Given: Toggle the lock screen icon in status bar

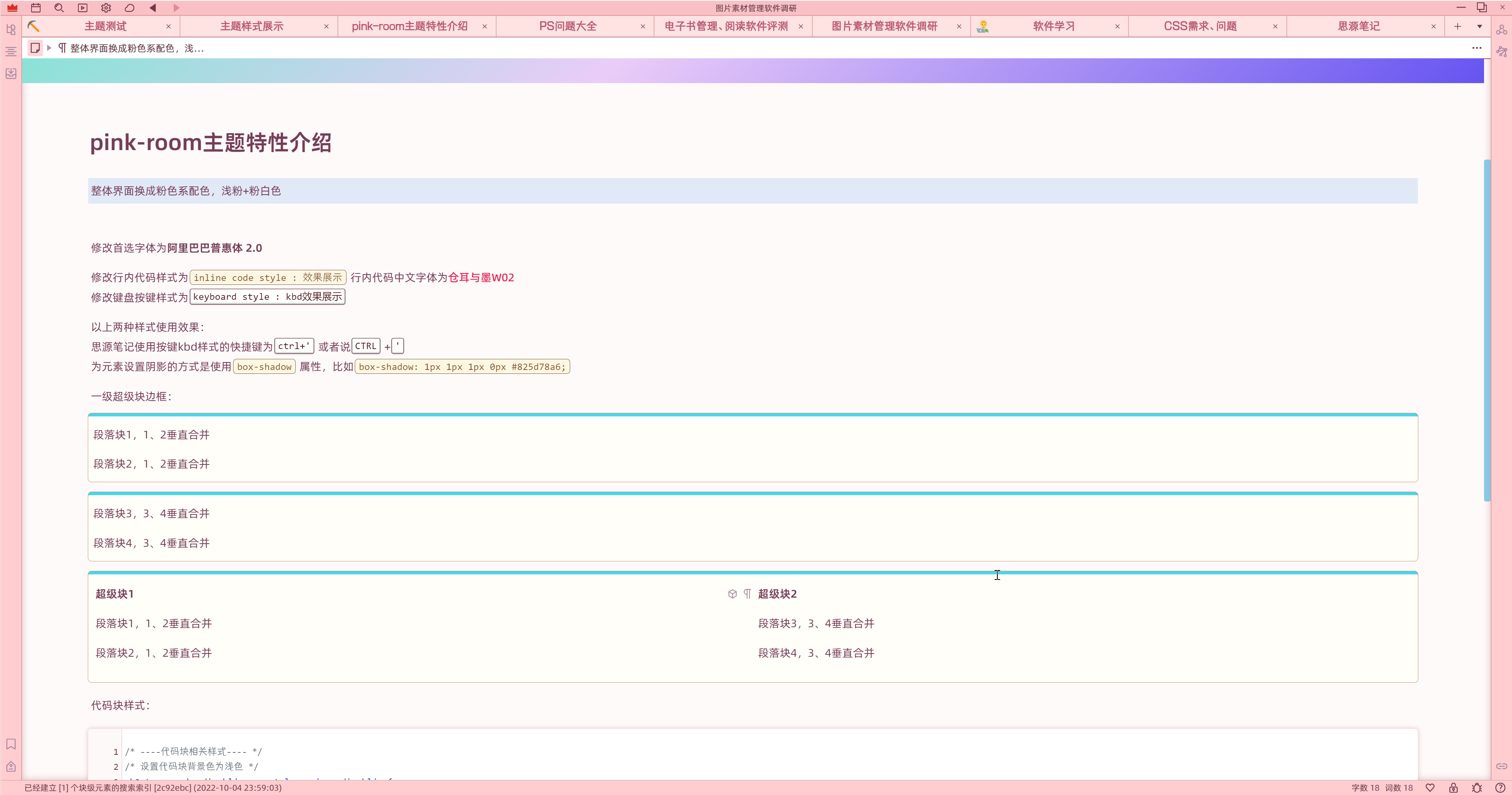Looking at the screenshot, I should (1453, 788).
